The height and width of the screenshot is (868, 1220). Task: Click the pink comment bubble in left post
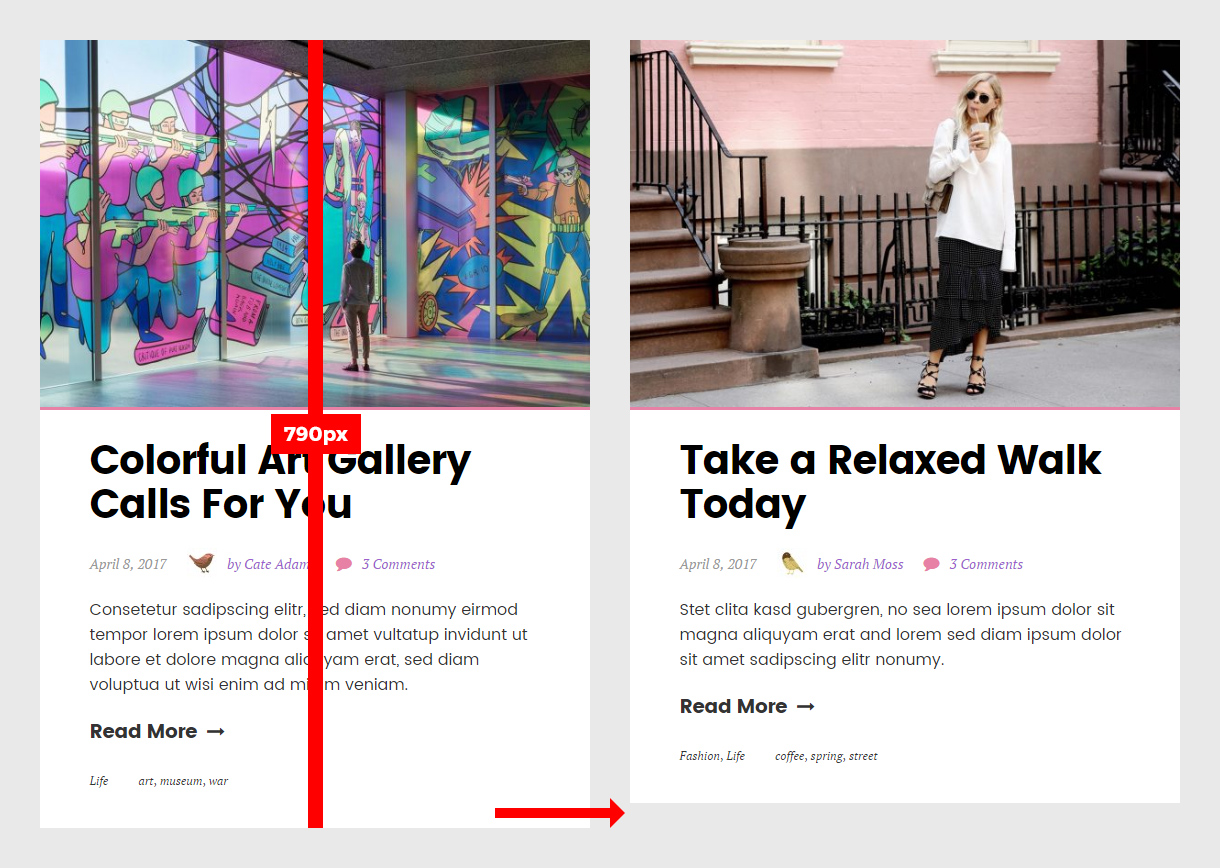(x=344, y=564)
